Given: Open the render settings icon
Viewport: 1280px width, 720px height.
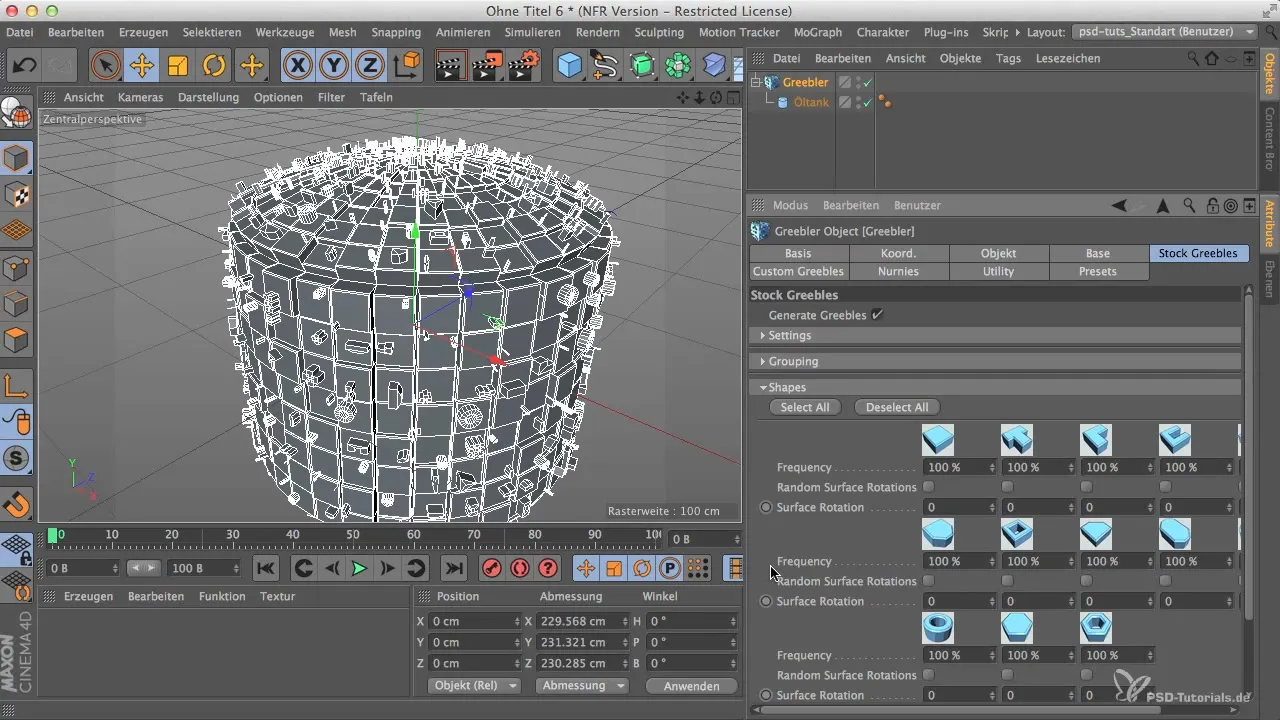Looking at the screenshot, I should pyautogui.click(x=524, y=66).
